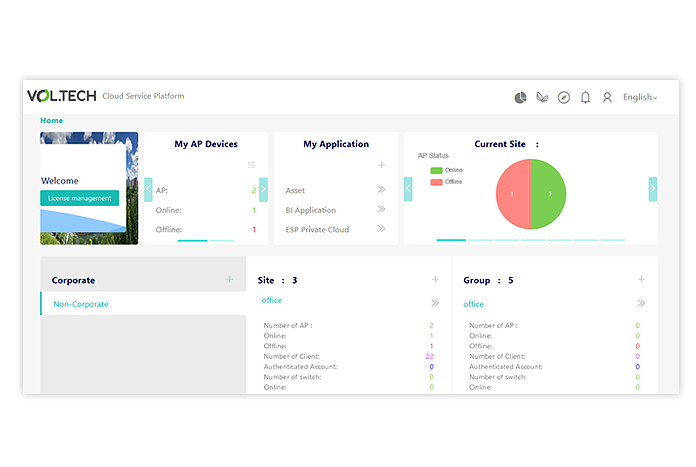
Task: Click the AP Status label
Action: pyautogui.click(x=433, y=155)
